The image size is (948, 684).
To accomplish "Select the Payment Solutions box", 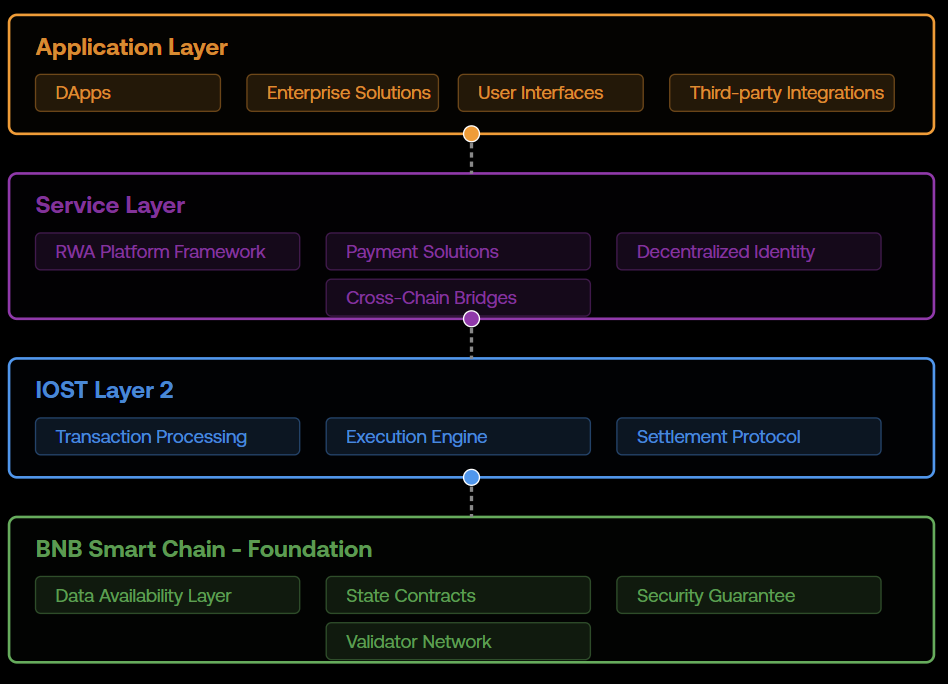I will (458, 251).
